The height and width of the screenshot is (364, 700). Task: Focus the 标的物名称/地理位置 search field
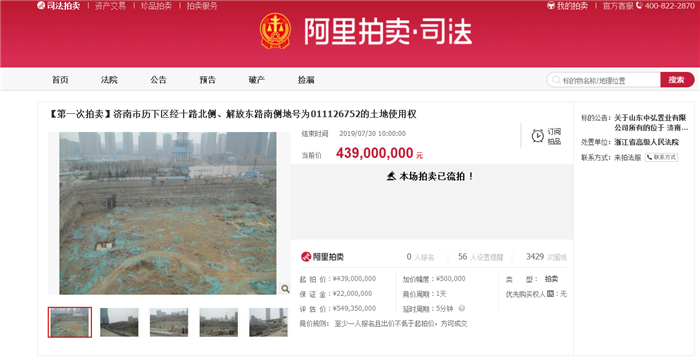(604, 80)
